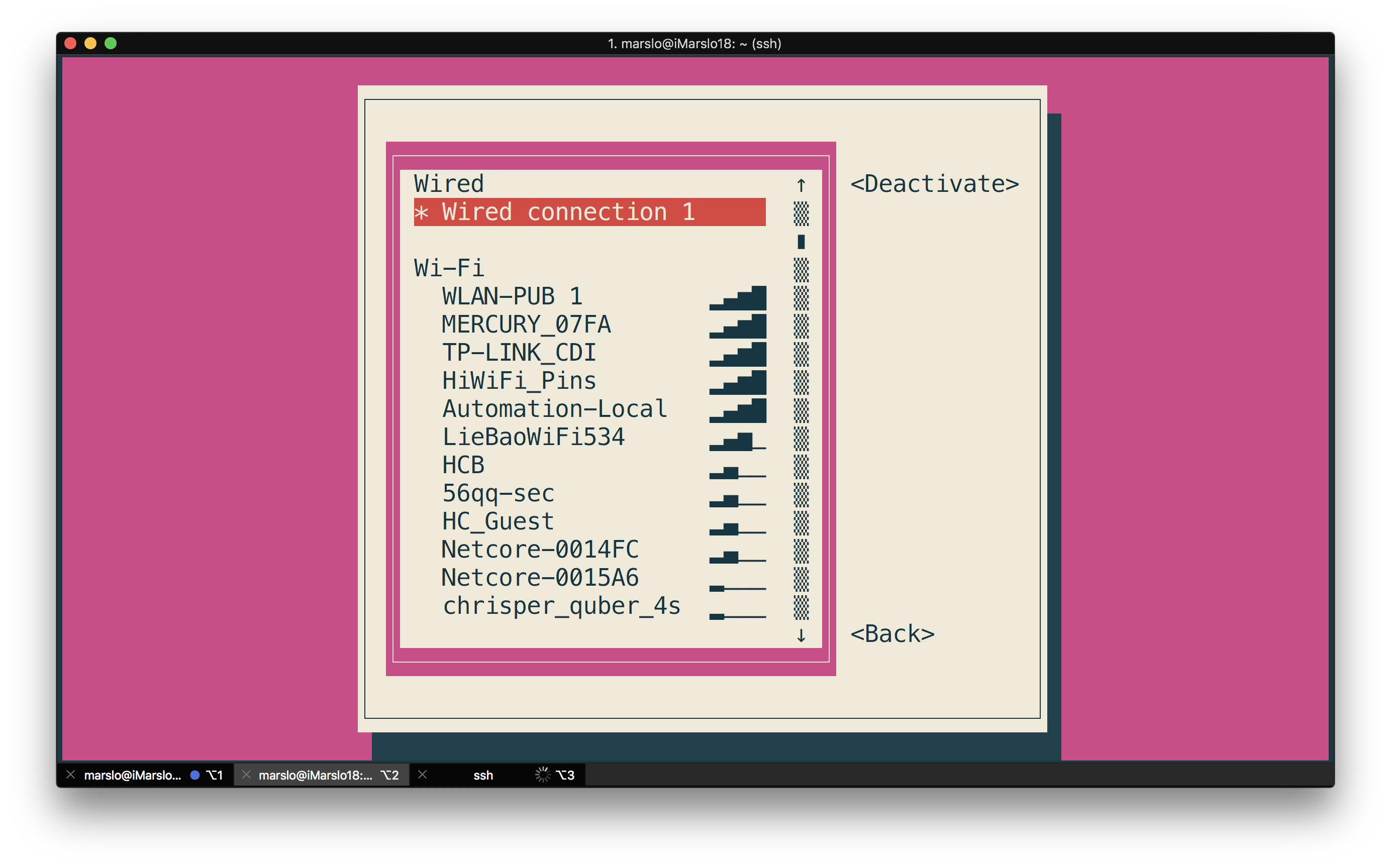Image resolution: width=1391 pixels, height=868 pixels.
Task: Click the MERCURY_07FA signal strength bars
Action: click(737, 326)
